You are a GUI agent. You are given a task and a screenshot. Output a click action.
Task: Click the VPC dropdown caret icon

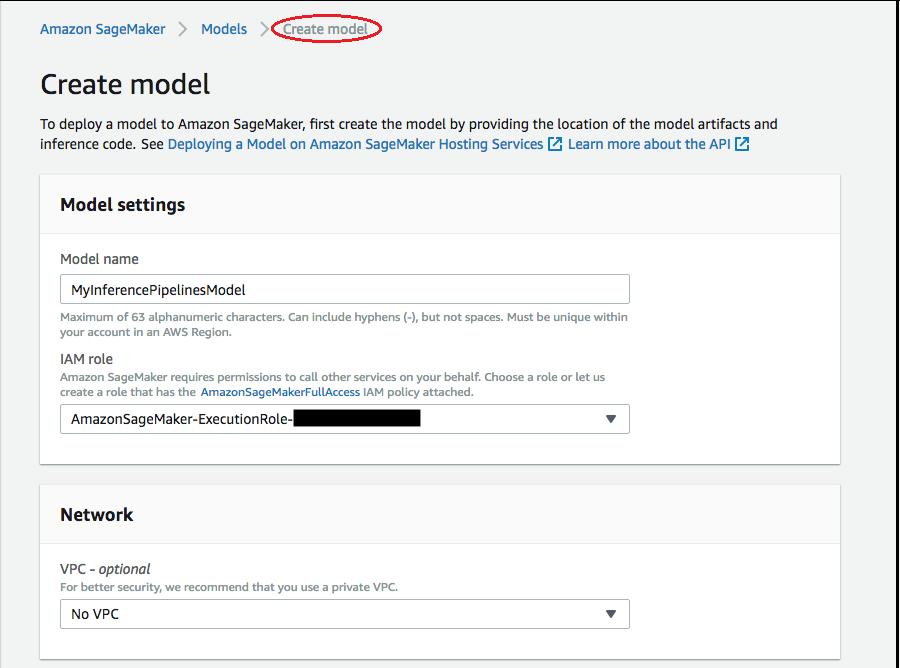(610, 614)
